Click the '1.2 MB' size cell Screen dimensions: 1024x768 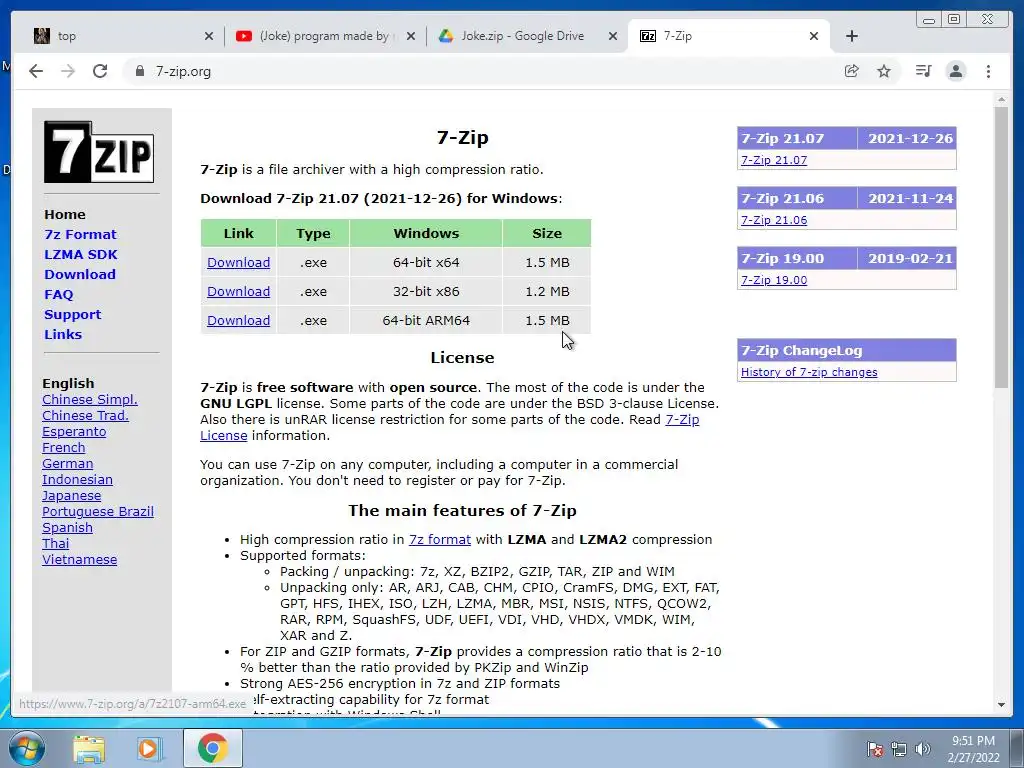click(547, 291)
